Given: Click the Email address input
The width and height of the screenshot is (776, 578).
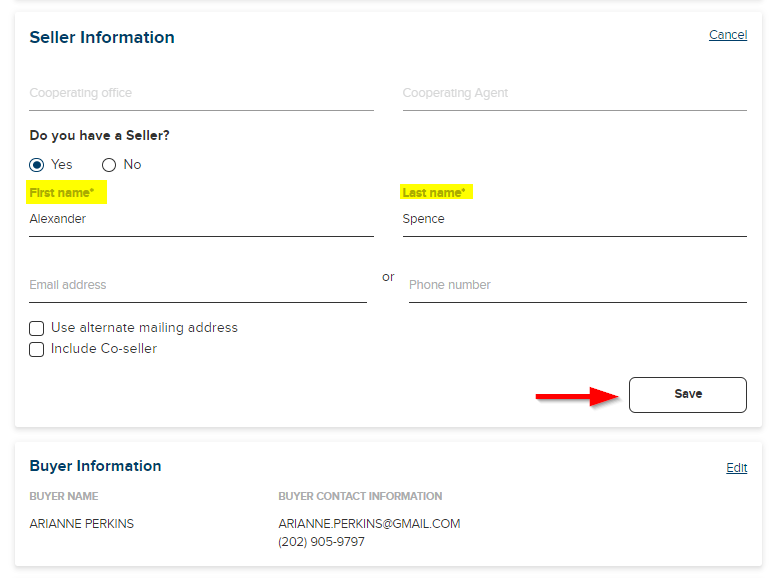Looking at the screenshot, I should tap(198, 285).
